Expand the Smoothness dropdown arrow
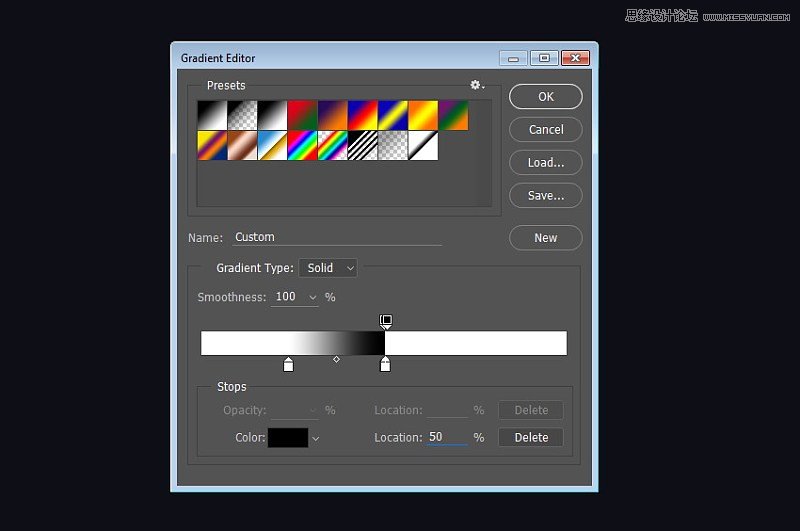This screenshot has height=531, width=800. tap(313, 297)
